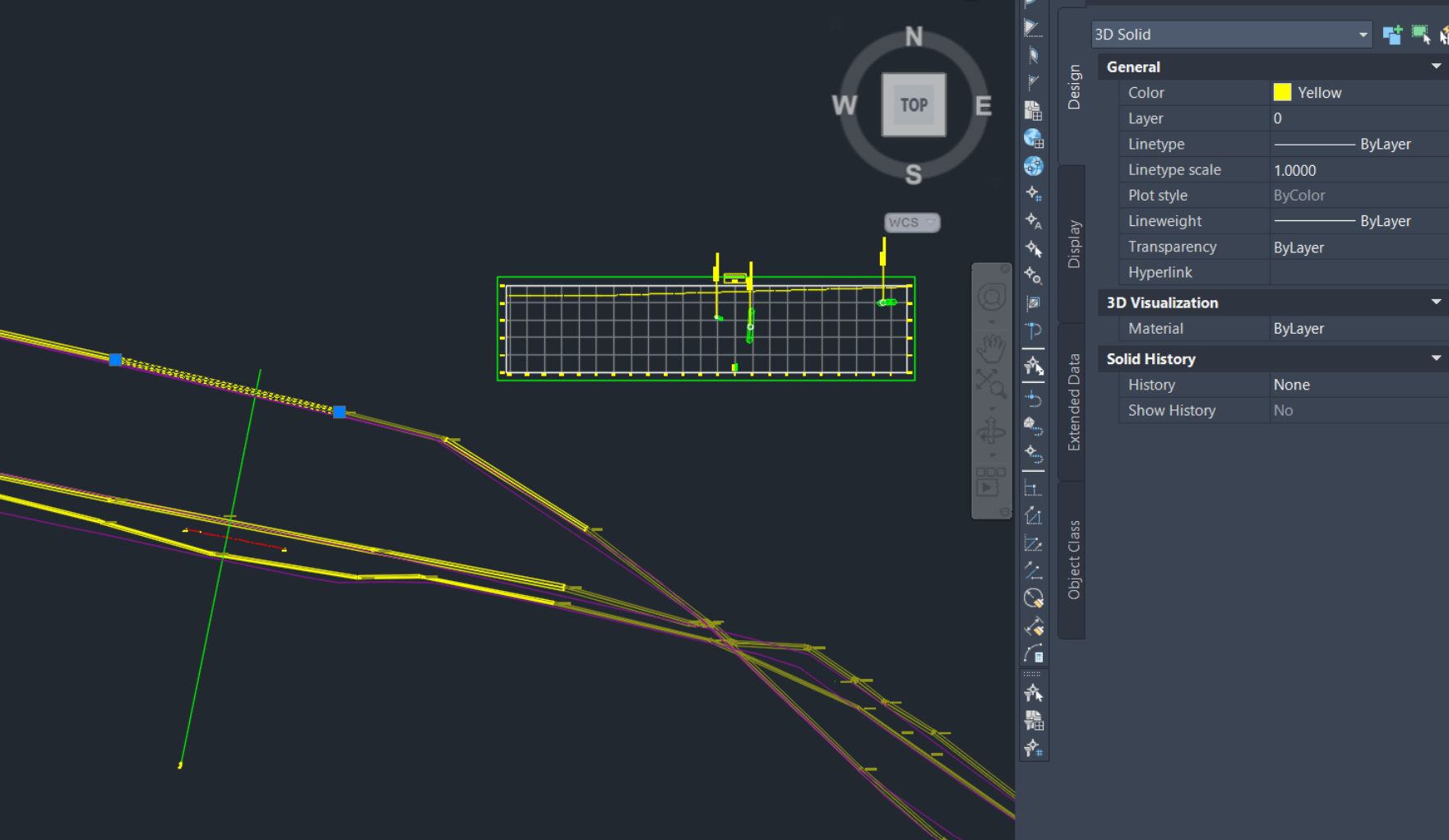Image resolution: width=1449 pixels, height=840 pixels.
Task: Toggle the PICKADD value icon in Properties palette
Action: tap(1393, 35)
